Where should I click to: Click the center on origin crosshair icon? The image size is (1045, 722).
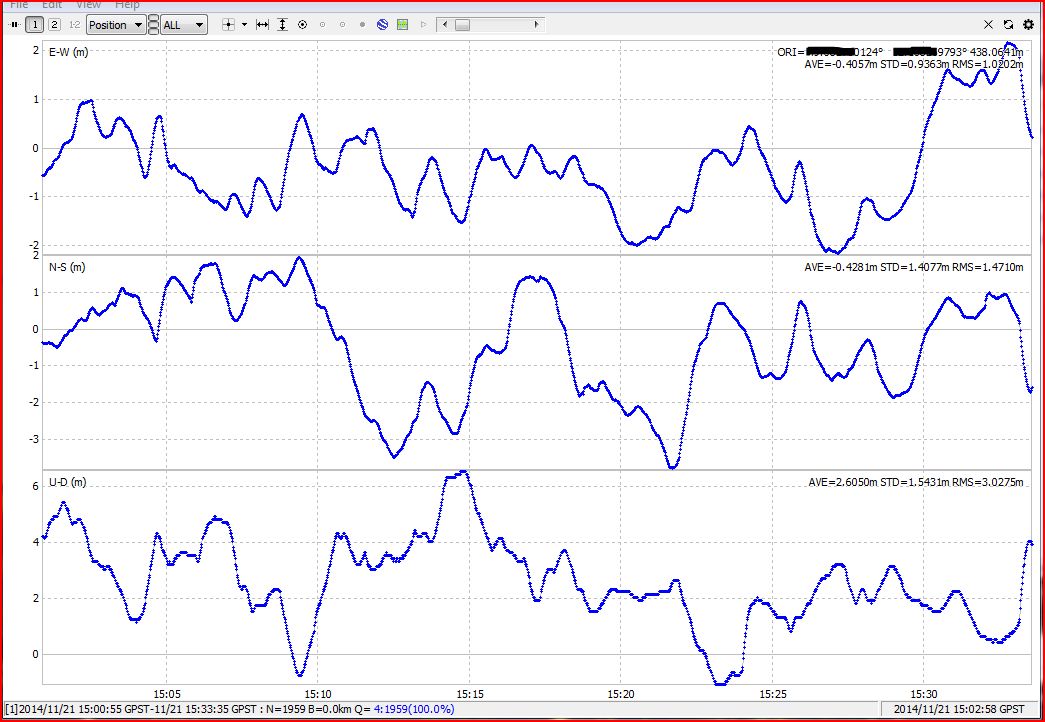coord(228,24)
